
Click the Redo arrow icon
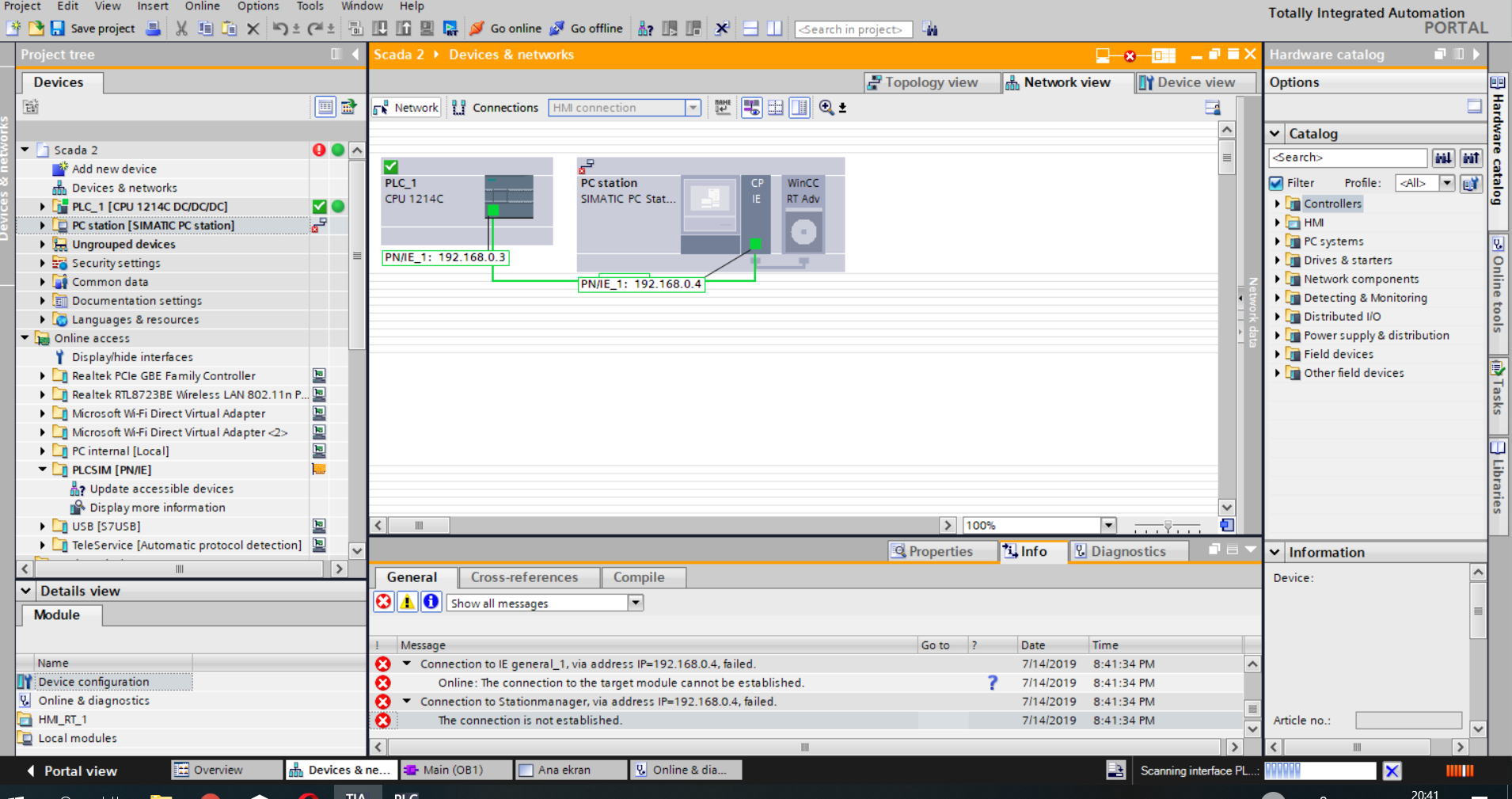(314, 29)
